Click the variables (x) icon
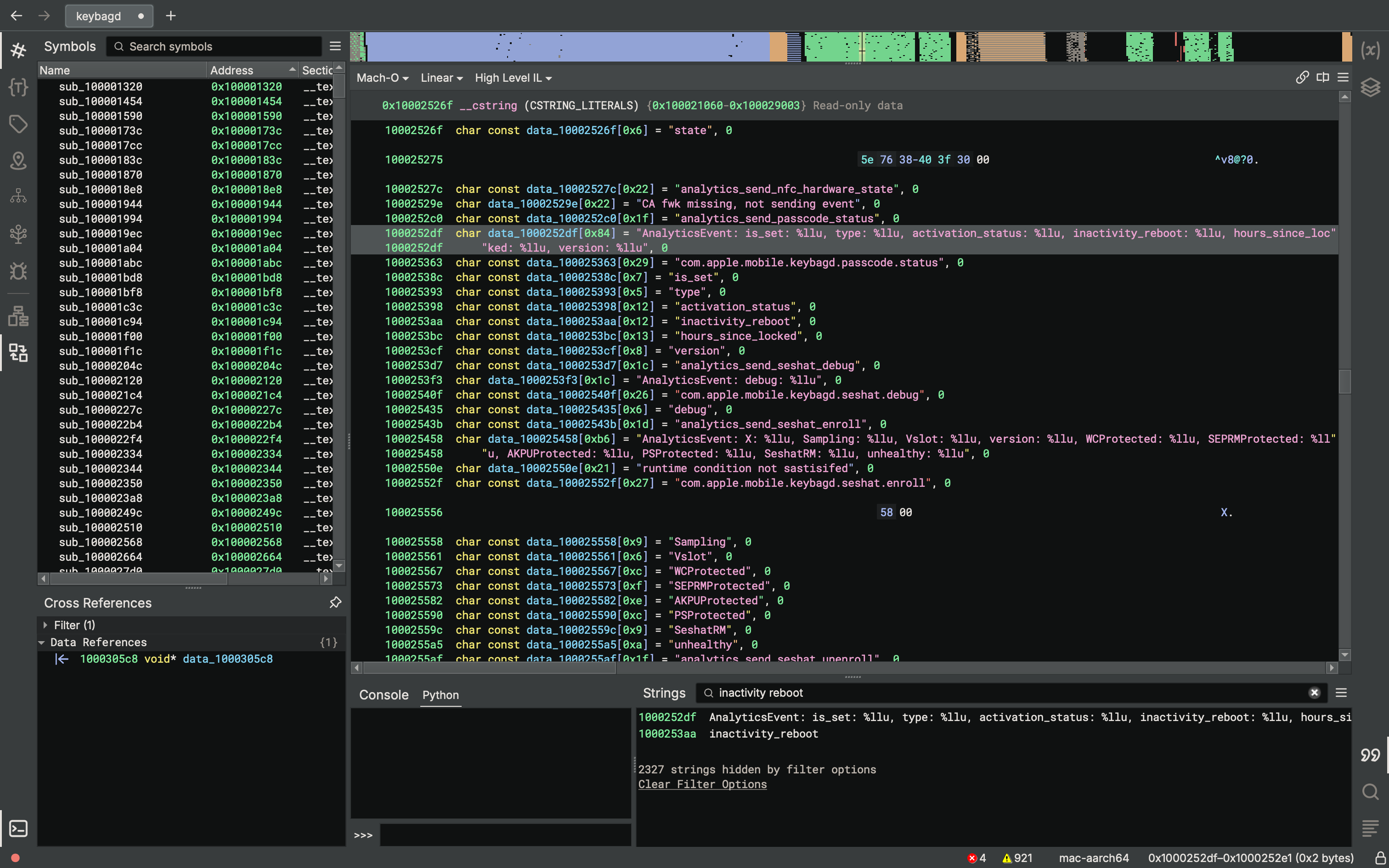Screen dimensions: 1389x868 (1370, 51)
